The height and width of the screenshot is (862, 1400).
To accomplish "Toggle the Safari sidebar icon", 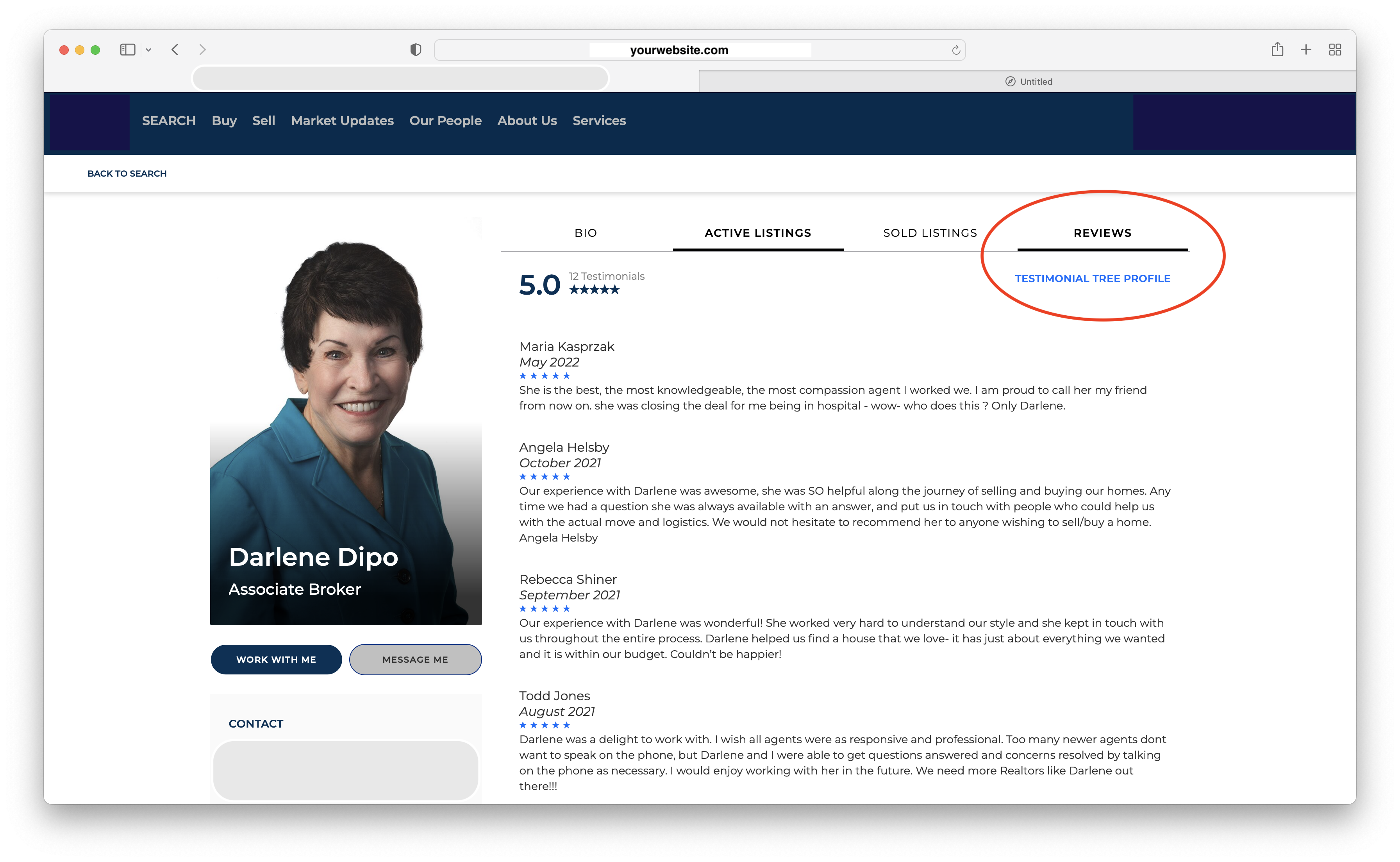I will 128,50.
